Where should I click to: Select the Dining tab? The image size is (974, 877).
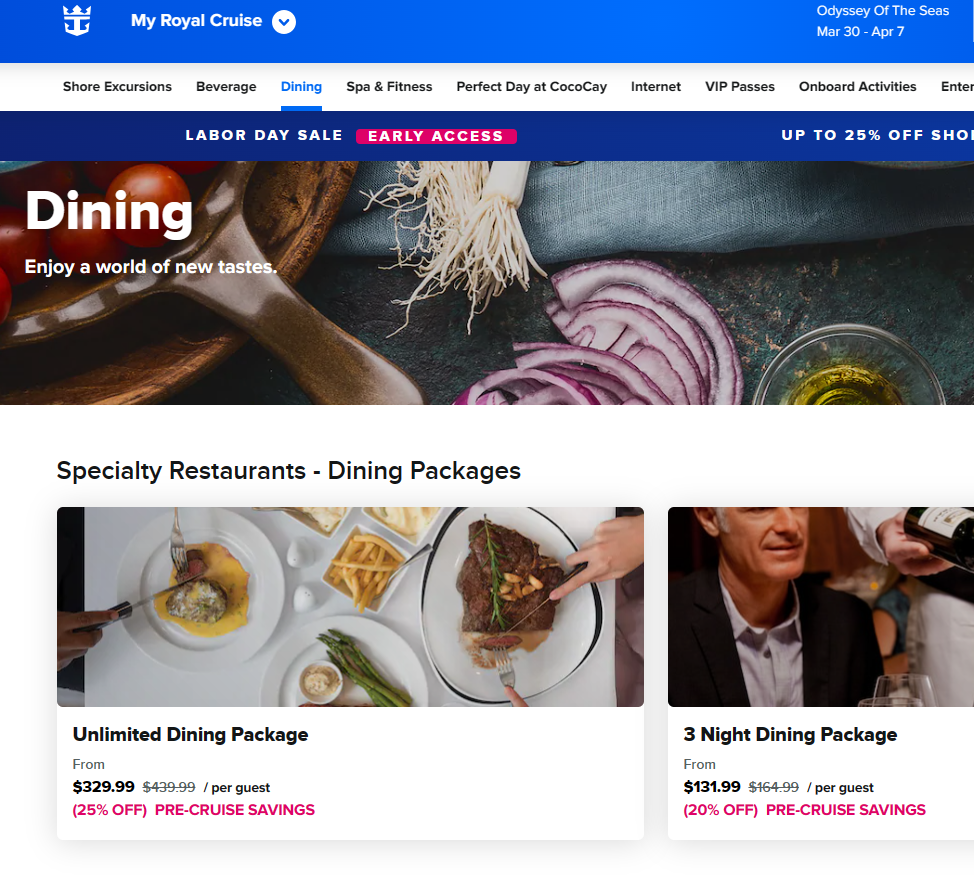[x=301, y=86]
